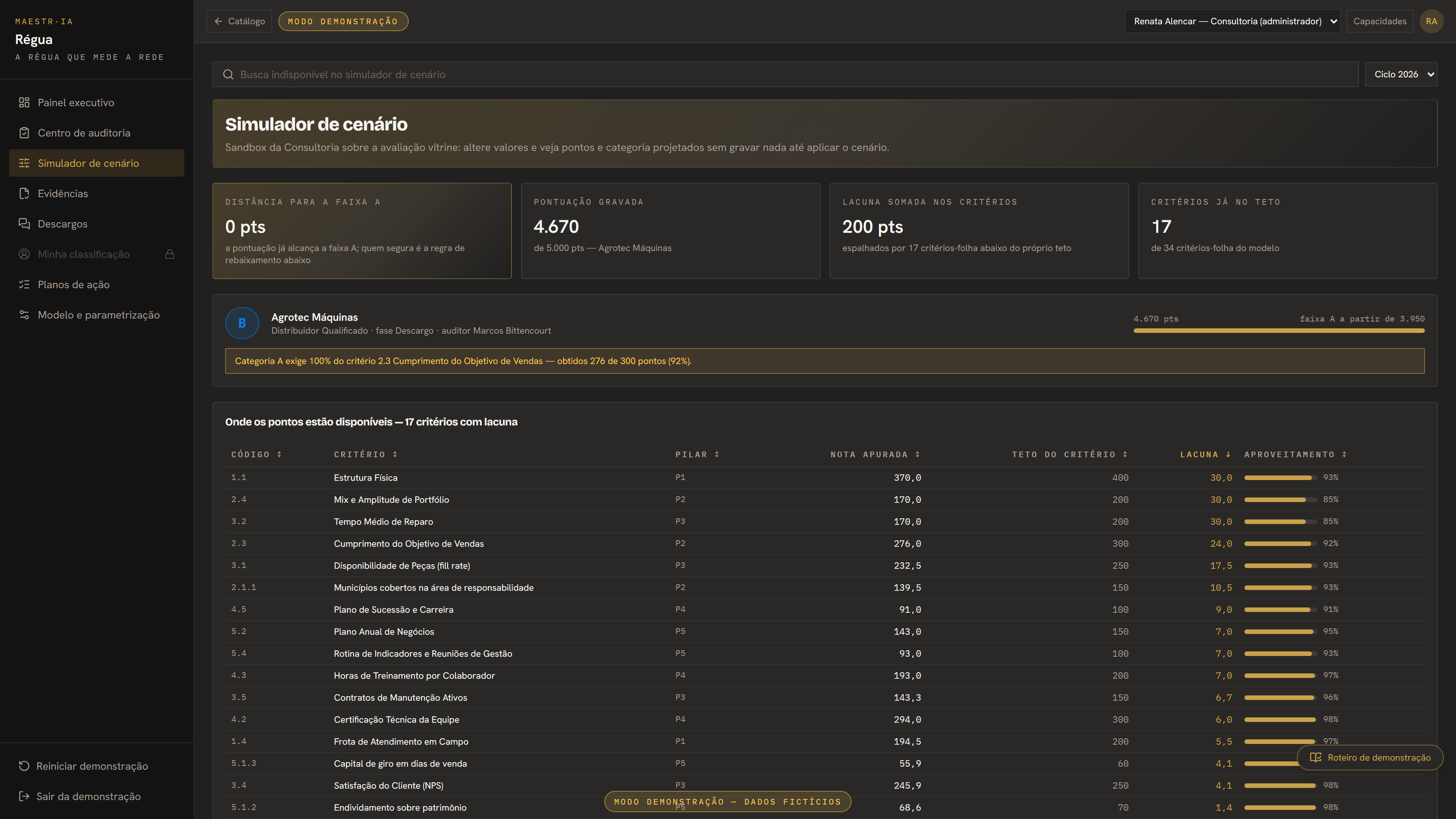Click the Planos de ação checklist icon
Screen dimensions: 1456x819
click(x=24, y=284)
